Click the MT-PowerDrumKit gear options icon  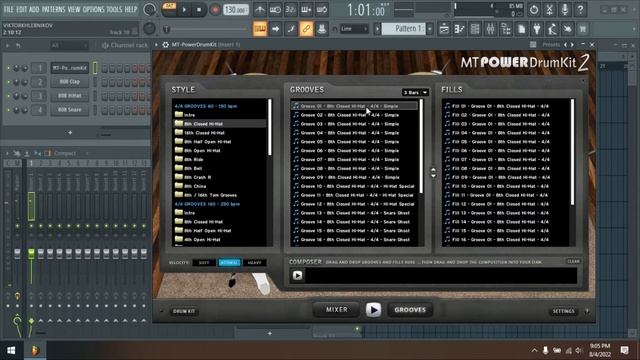166,44
